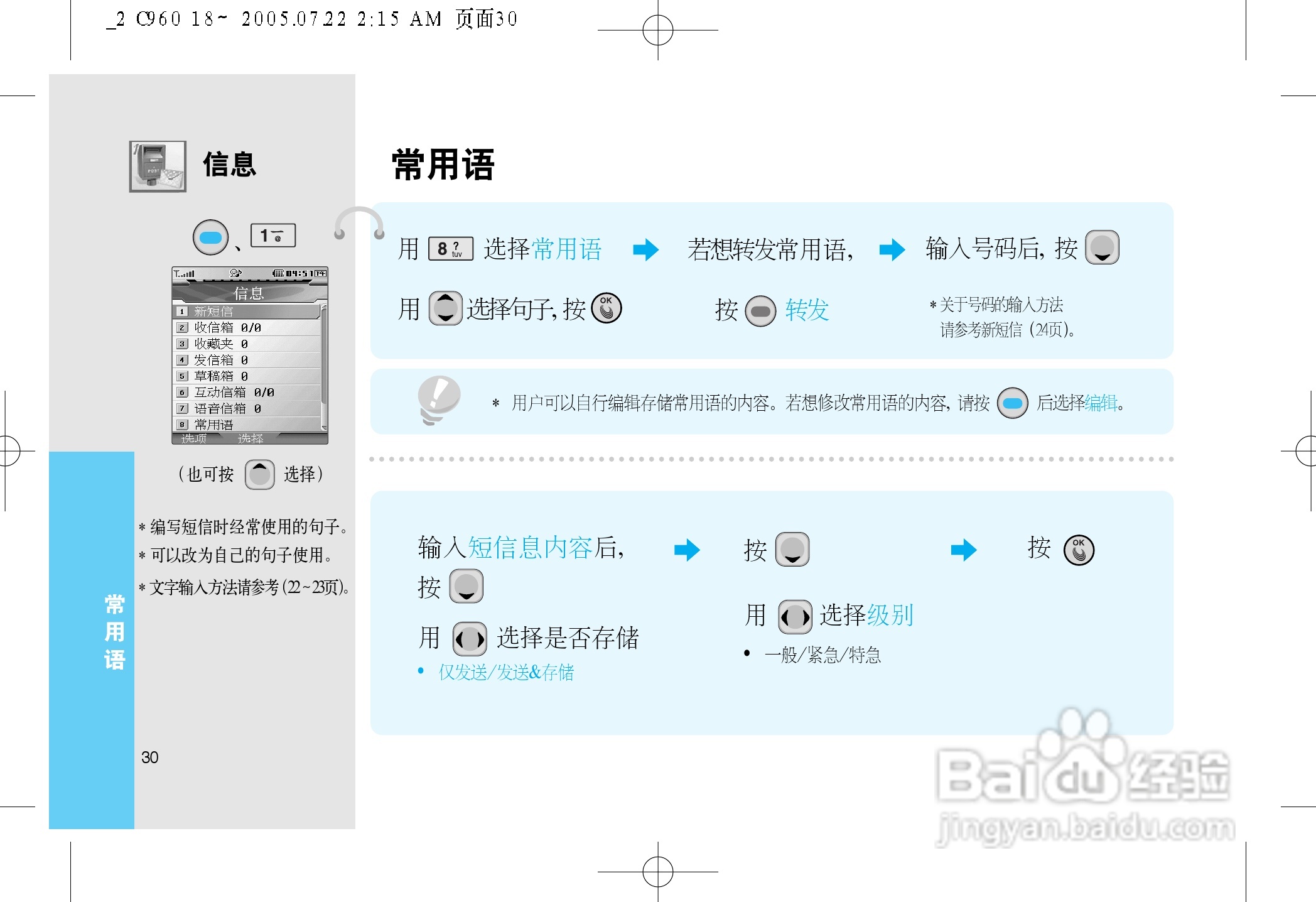Click left-right key beside 选择是否存储

[470, 639]
